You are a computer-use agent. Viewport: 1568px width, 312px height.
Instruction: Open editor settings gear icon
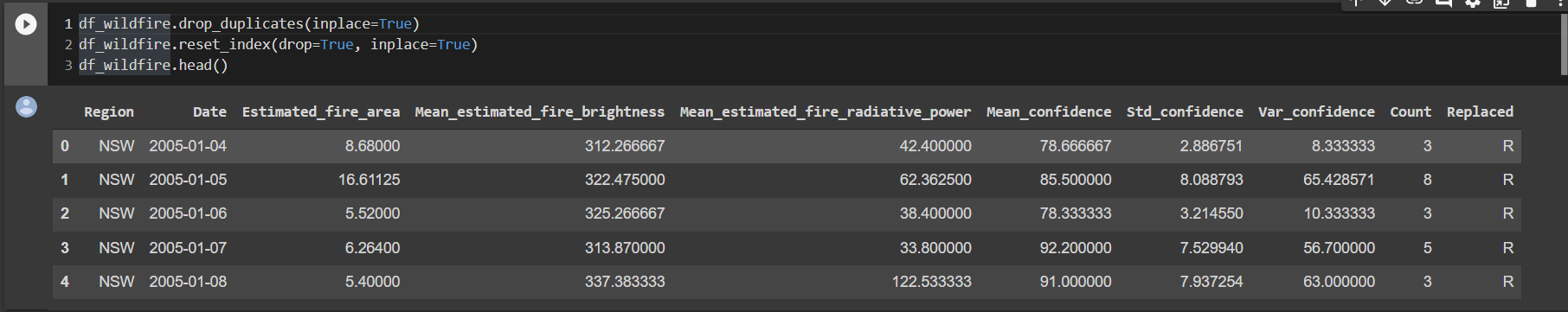[x=1473, y=3]
